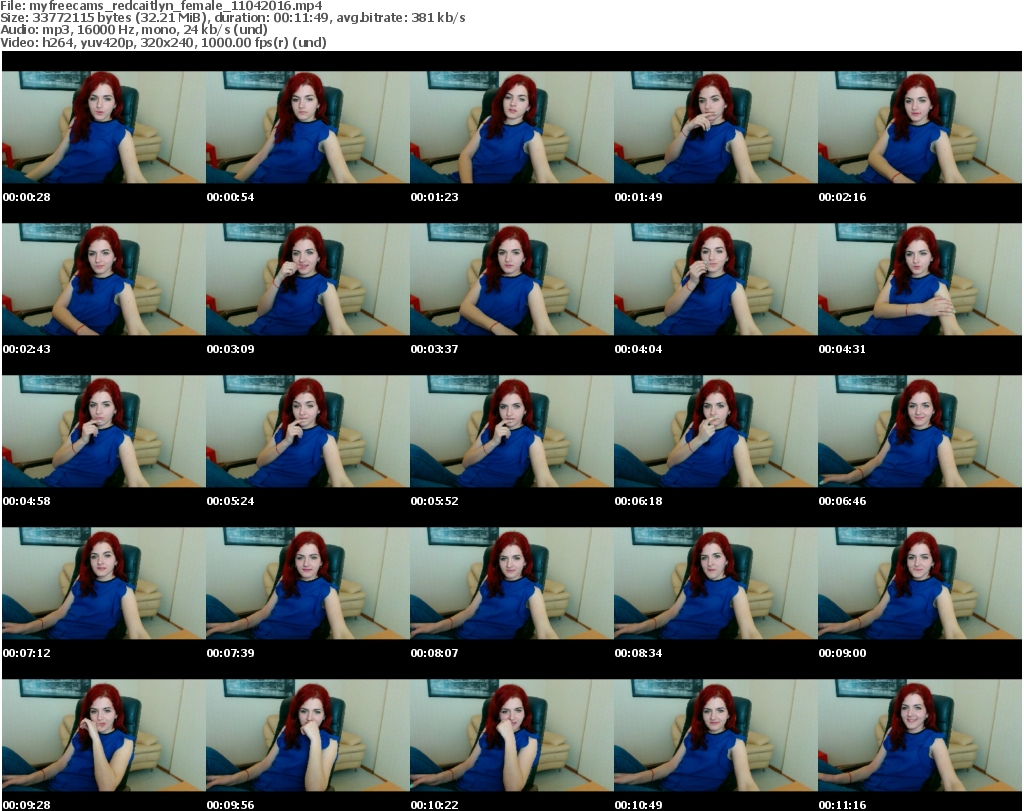Click the timestamp text 00:10:49

[638, 805]
